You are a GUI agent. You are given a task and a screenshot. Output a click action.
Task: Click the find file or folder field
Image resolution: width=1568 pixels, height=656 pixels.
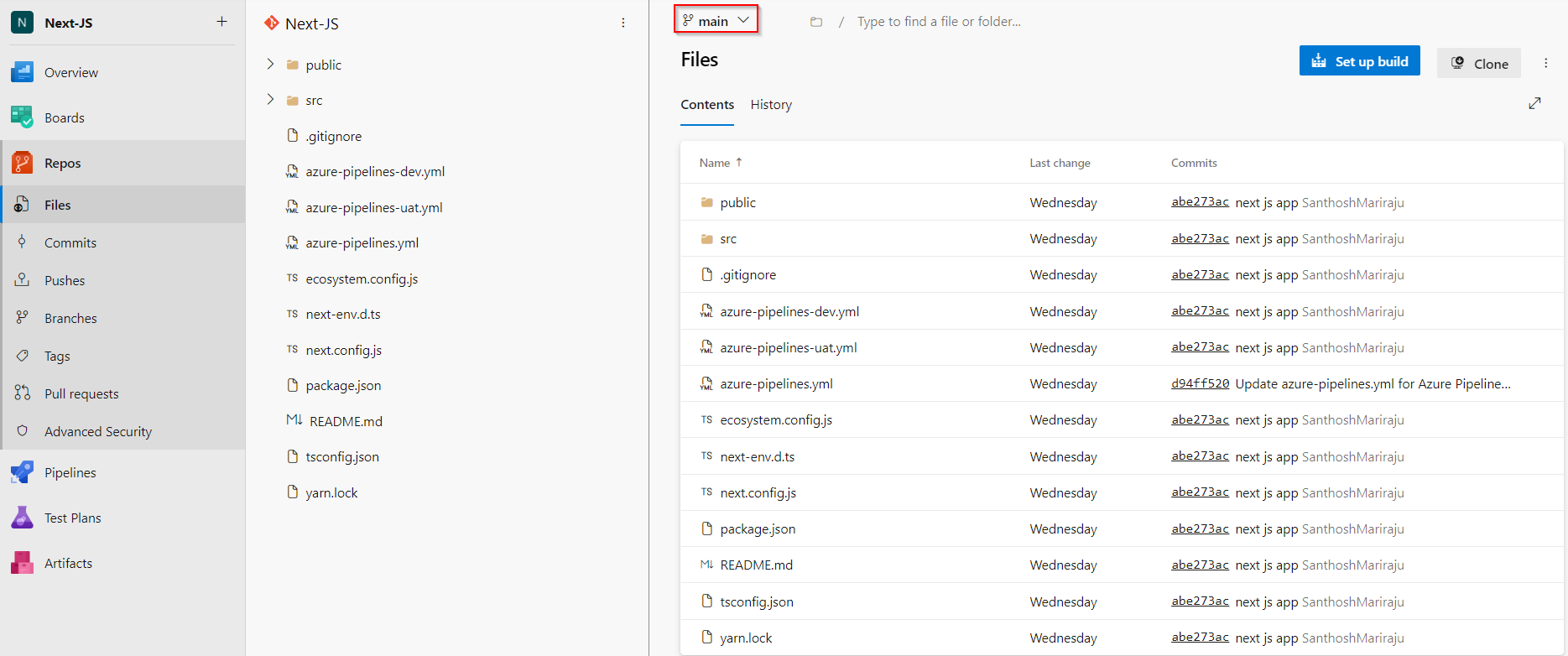[939, 21]
